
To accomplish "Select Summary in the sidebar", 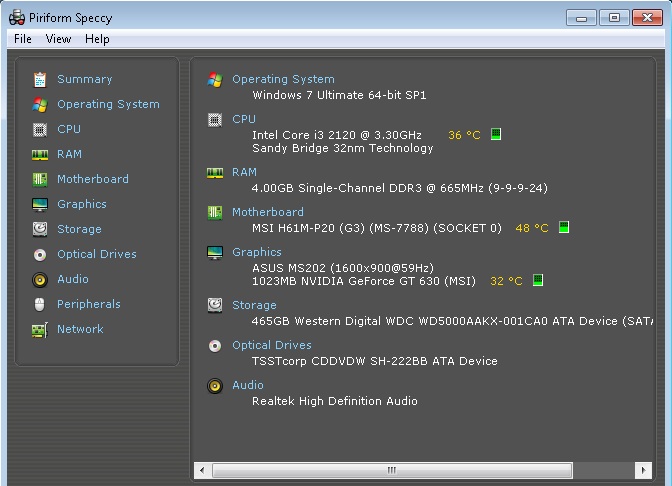I will pyautogui.click(x=85, y=79).
